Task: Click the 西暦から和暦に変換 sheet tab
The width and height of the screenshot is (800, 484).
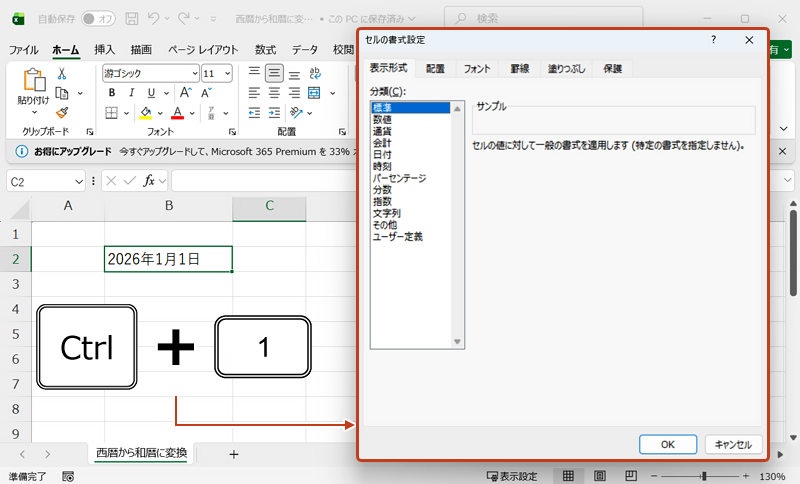Action: (141, 453)
